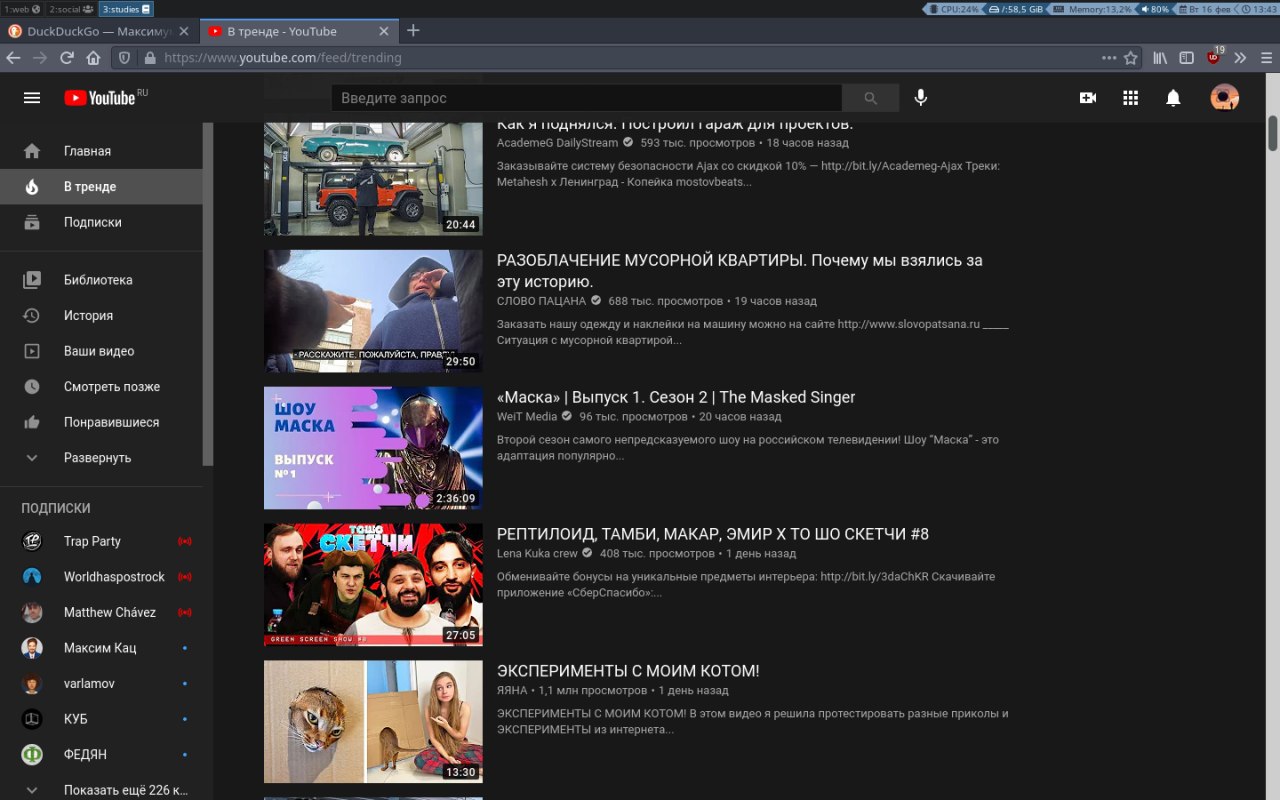1280x800 pixels.
Task: Open a new browser tab
Action: coord(413,30)
